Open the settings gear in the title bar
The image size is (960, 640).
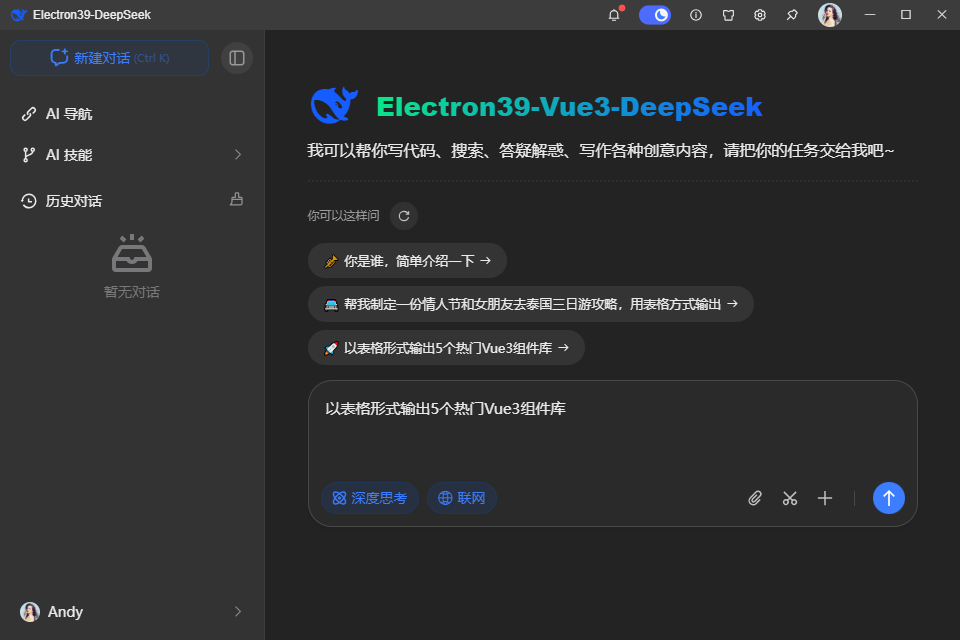[760, 14]
